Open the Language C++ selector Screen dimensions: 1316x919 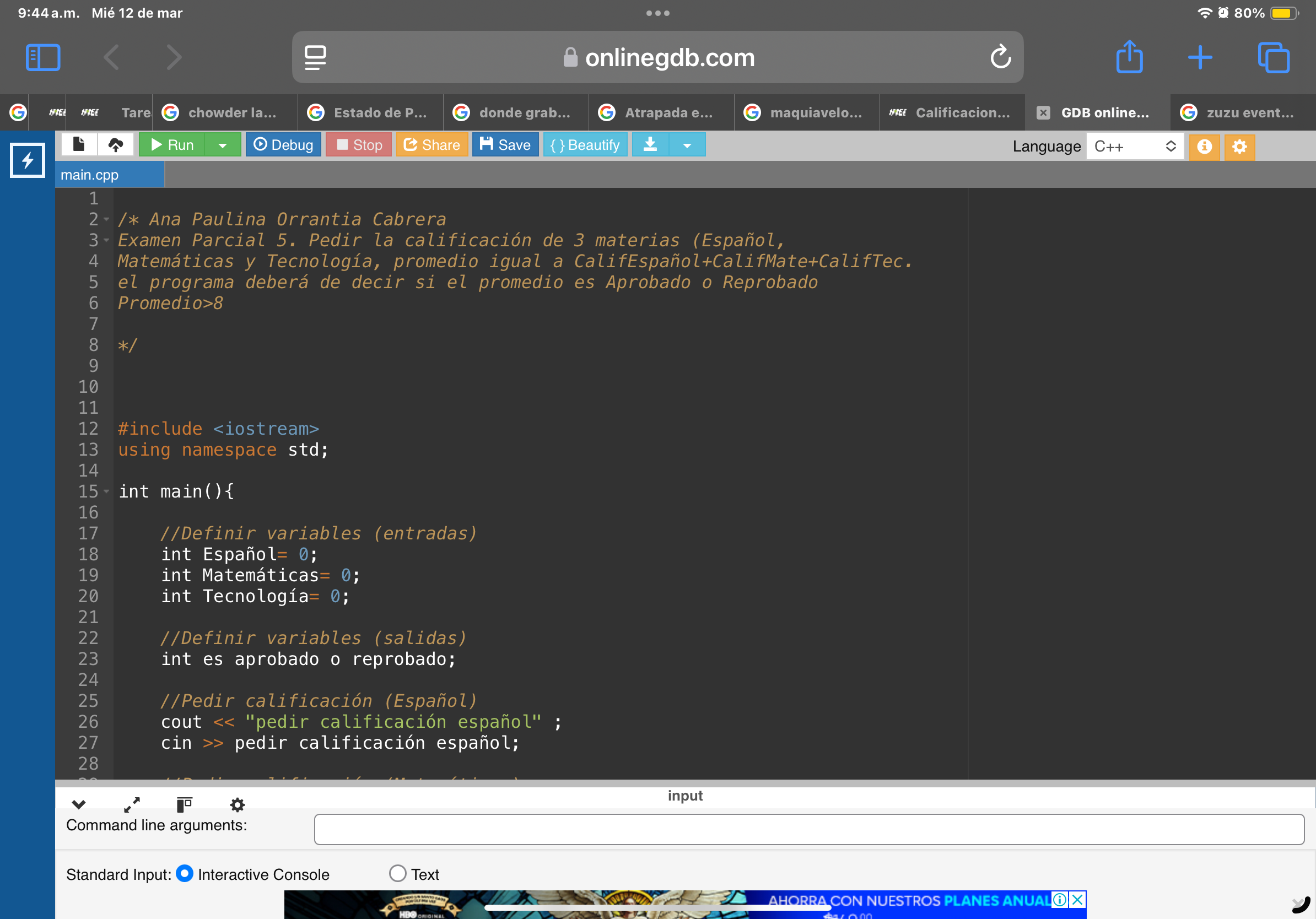tap(1134, 147)
